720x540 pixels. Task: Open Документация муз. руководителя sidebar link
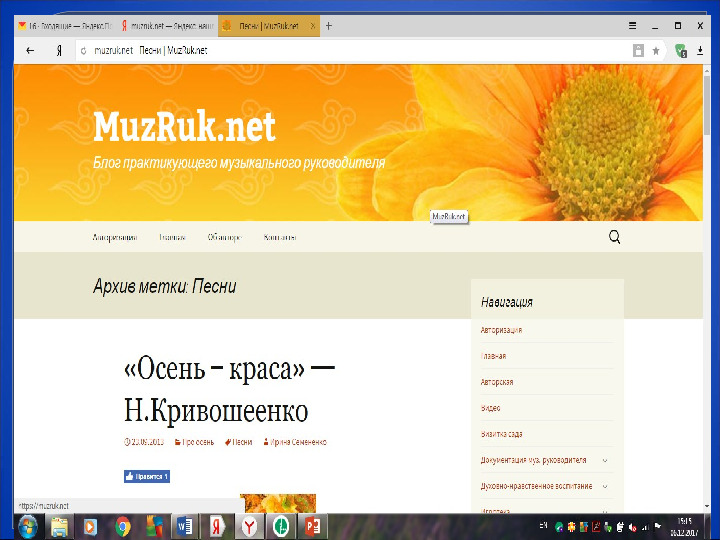534,460
